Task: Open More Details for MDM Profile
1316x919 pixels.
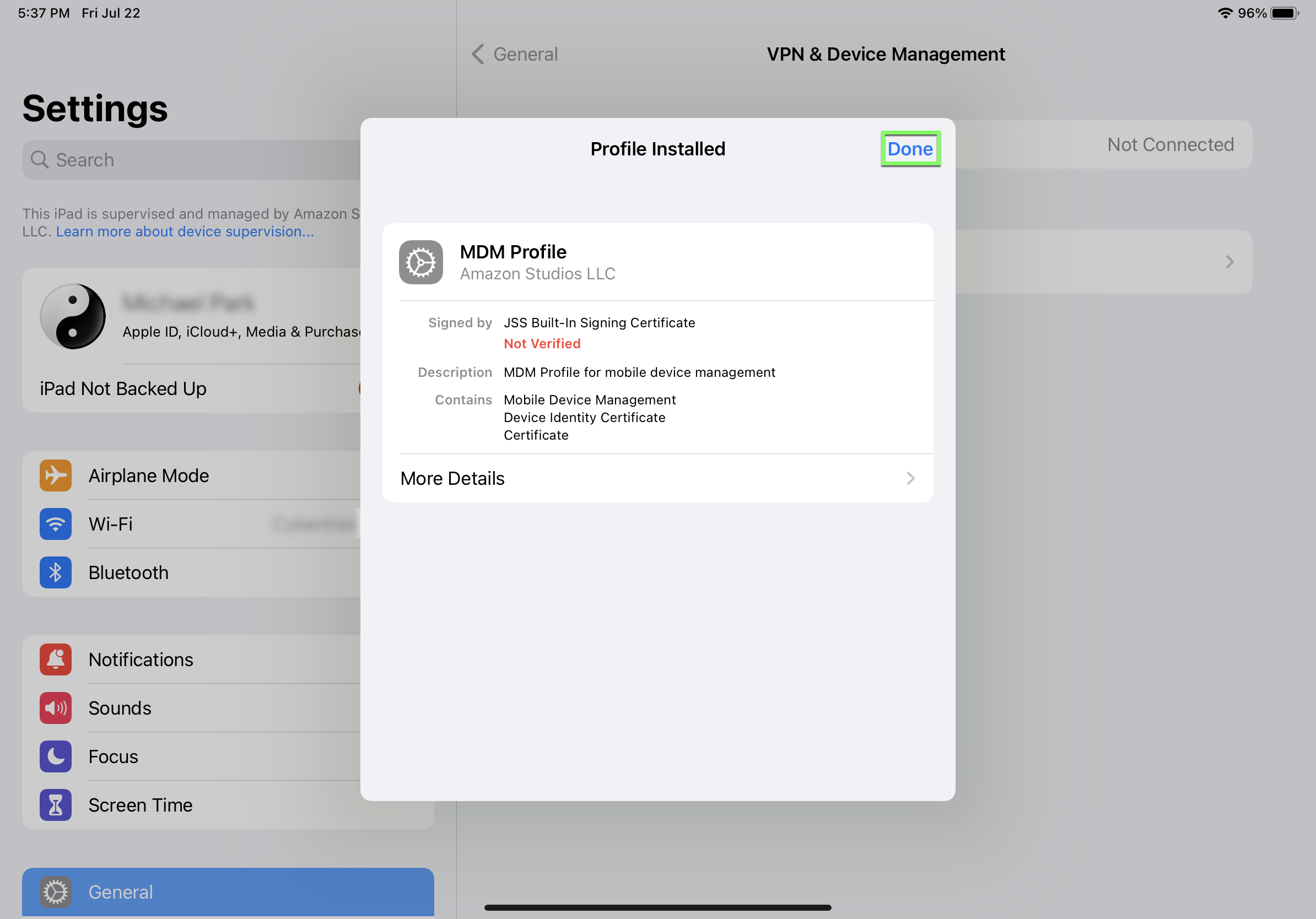Action: pos(657,478)
